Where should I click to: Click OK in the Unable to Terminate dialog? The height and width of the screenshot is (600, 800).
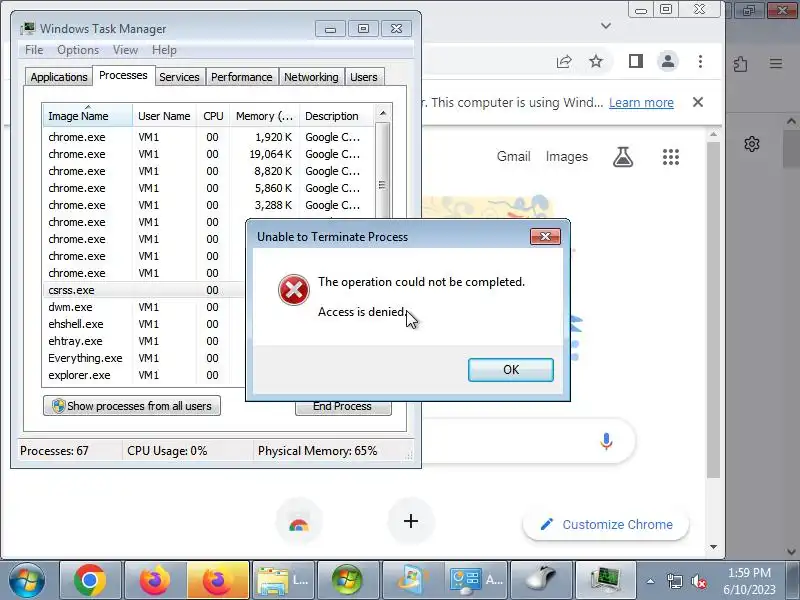[511, 369]
